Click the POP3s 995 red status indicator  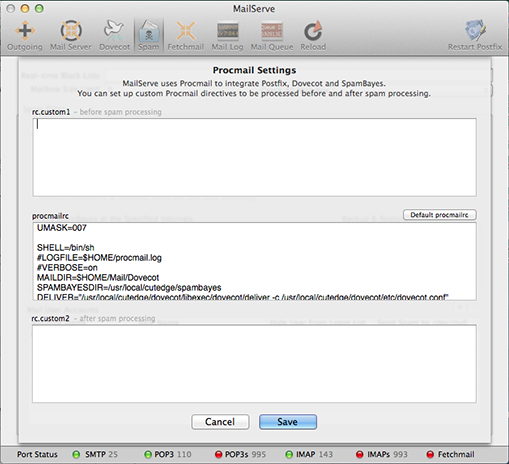click(218, 454)
